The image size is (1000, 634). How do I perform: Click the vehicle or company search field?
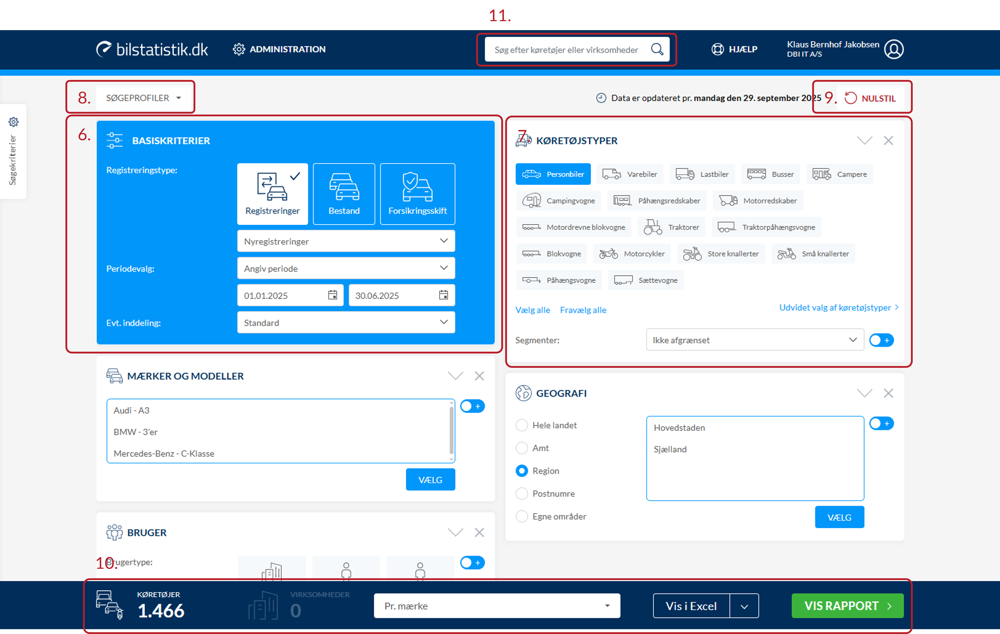(x=566, y=49)
